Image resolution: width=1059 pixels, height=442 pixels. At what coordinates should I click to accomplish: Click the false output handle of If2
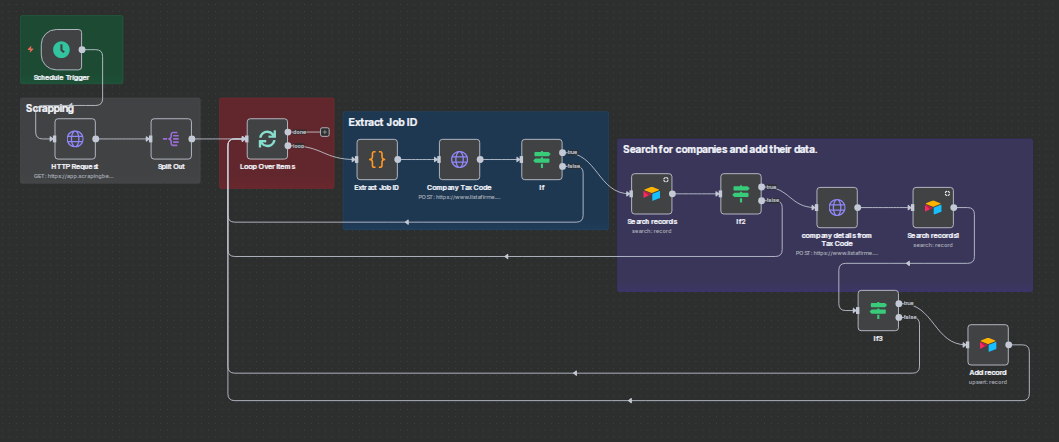(x=762, y=201)
